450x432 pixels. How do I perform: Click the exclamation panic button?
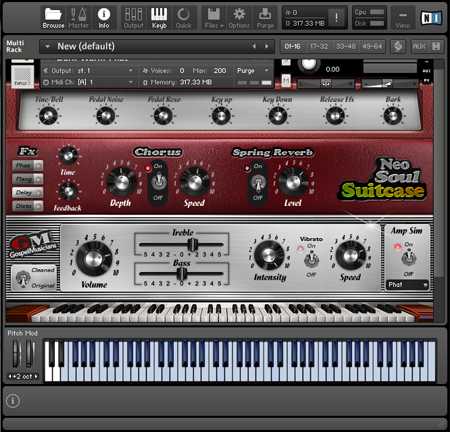tap(337, 17)
